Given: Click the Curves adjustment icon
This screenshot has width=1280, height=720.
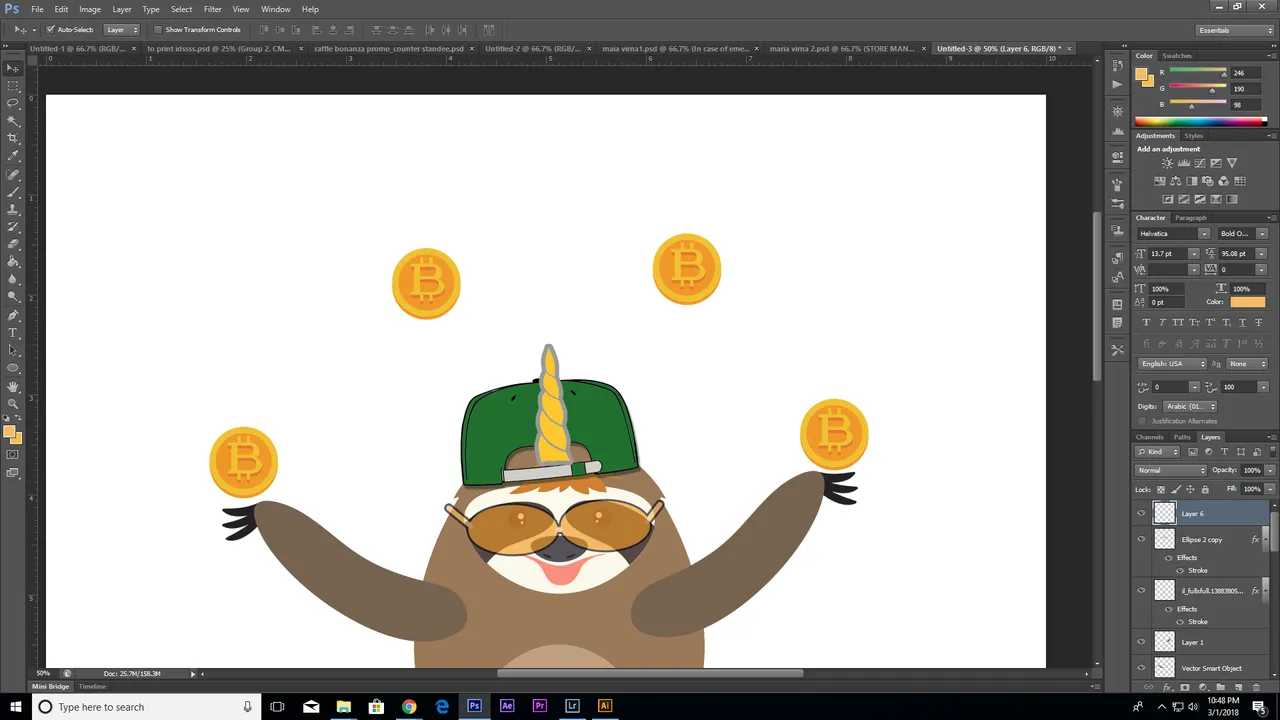Looking at the screenshot, I should click(x=1199, y=163).
